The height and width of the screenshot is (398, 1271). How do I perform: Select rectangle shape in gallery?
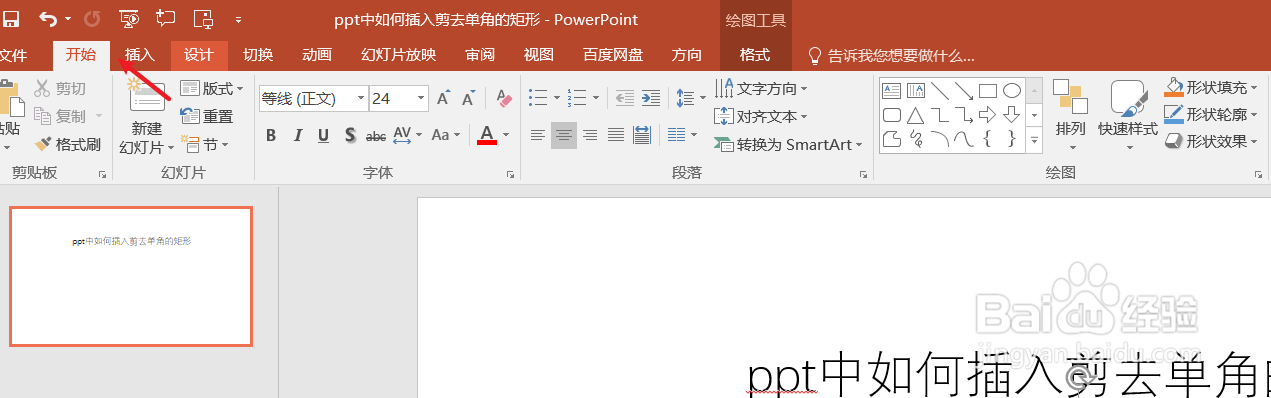pyautogui.click(x=988, y=90)
